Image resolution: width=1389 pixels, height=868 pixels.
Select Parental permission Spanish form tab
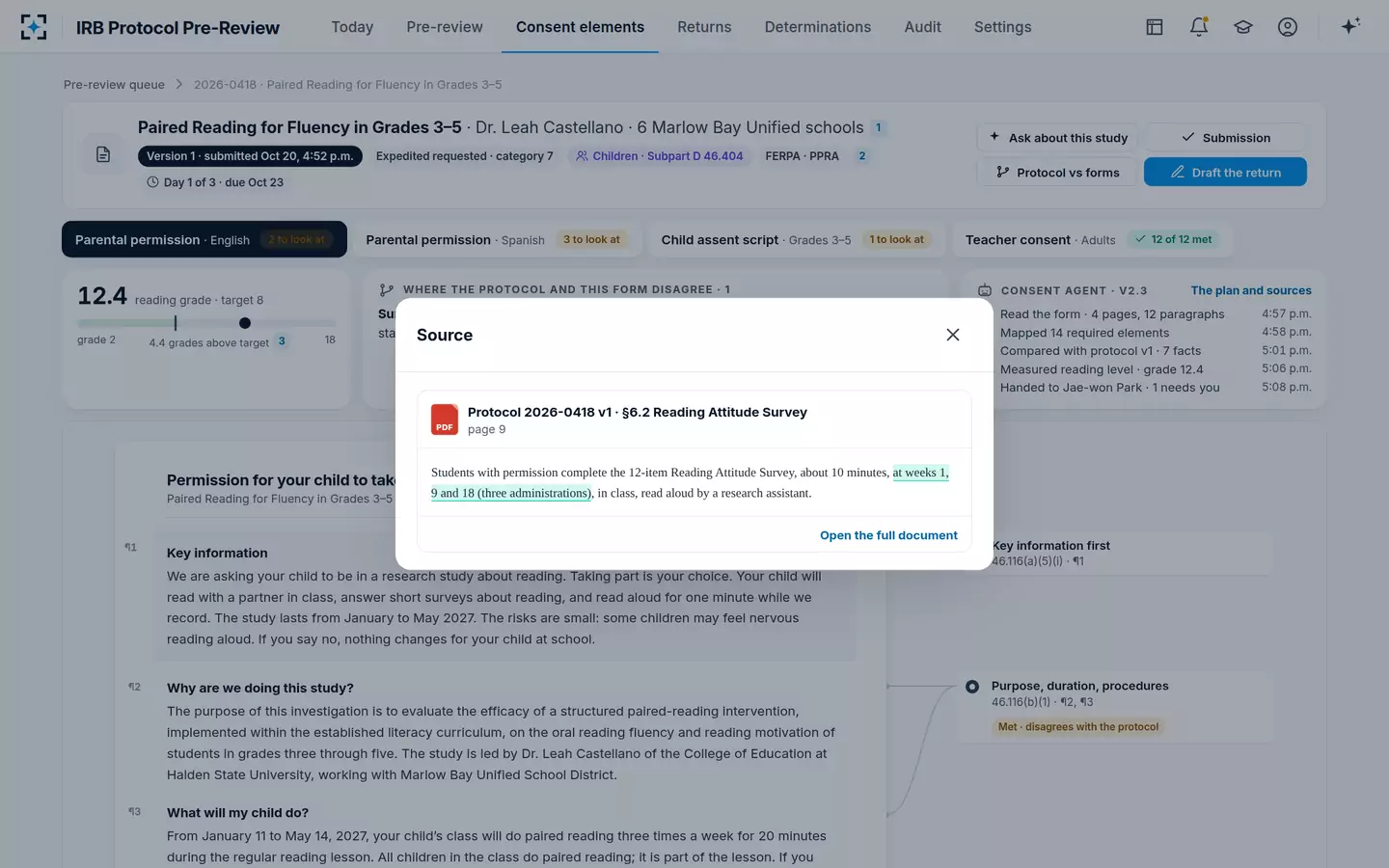pos(498,239)
